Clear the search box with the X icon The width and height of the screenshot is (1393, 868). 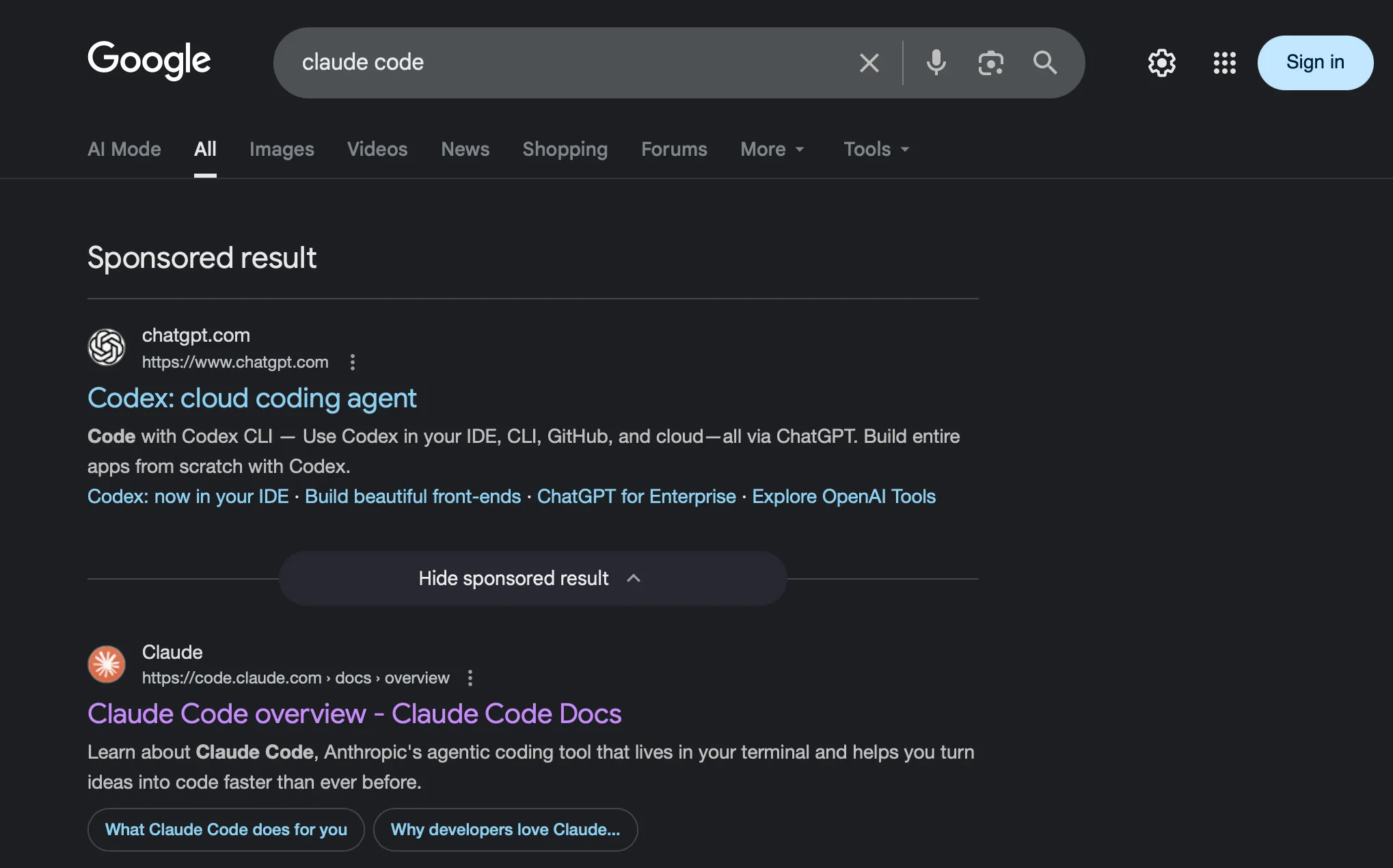pyautogui.click(x=869, y=63)
